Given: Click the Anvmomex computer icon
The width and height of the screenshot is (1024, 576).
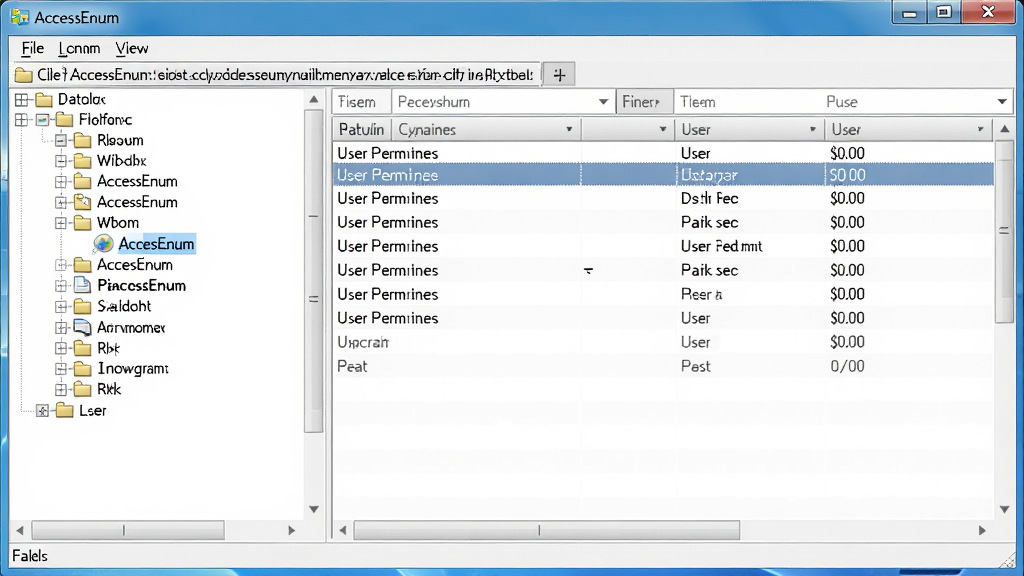Looking at the screenshot, I should click(82, 327).
